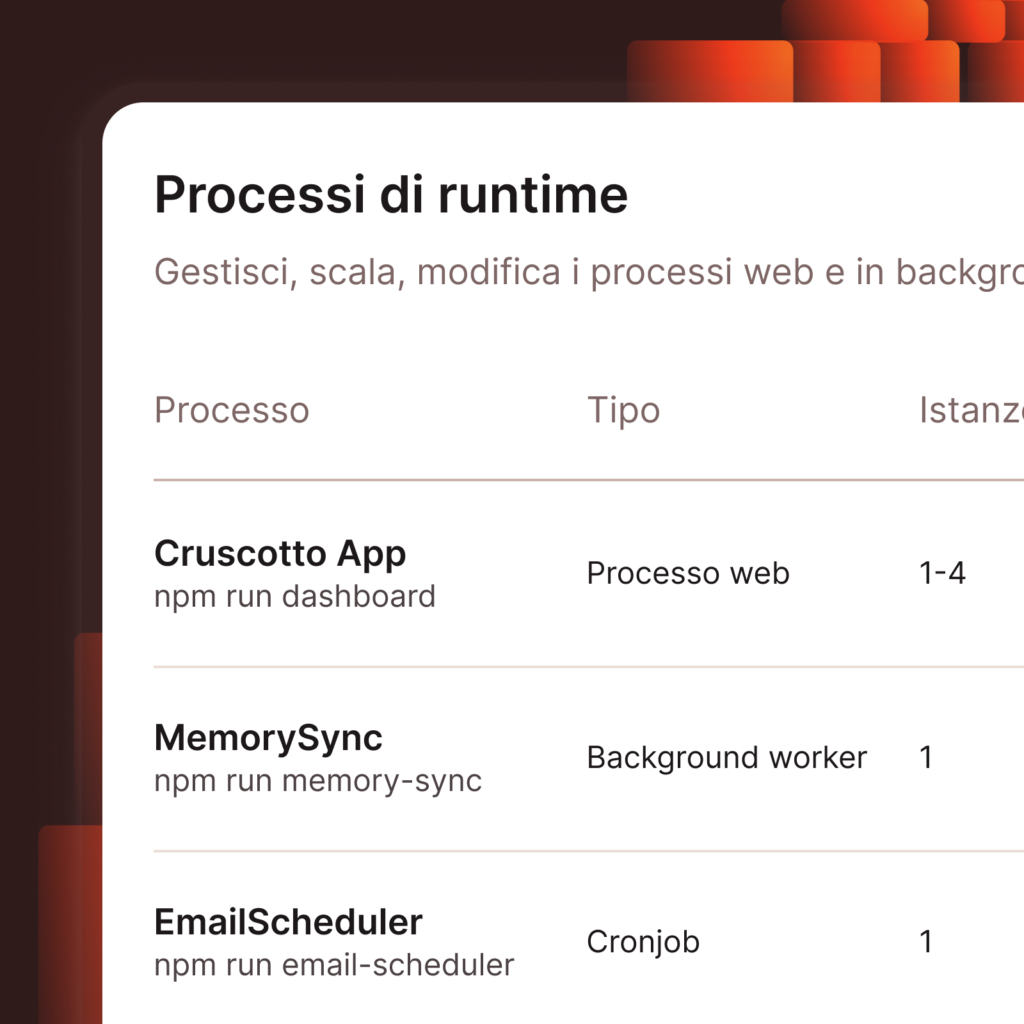
Task: Select the npm run dashboard command text
Action: [295, 596]
